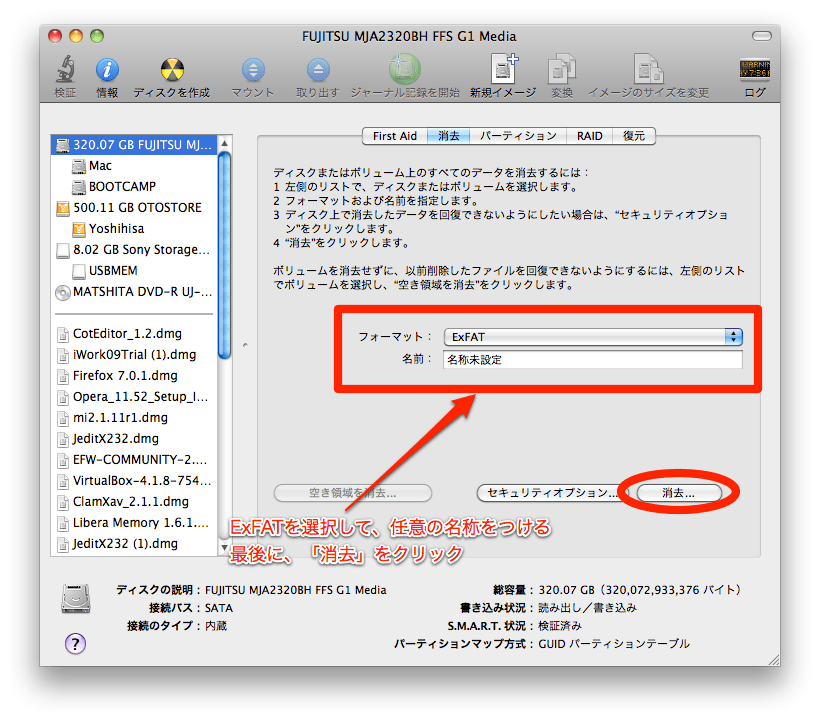Viewport: 820px width, 721px height.
Task: Select the VirtualBox-4.1.8 disk image
Action: (x=134, y=480)
